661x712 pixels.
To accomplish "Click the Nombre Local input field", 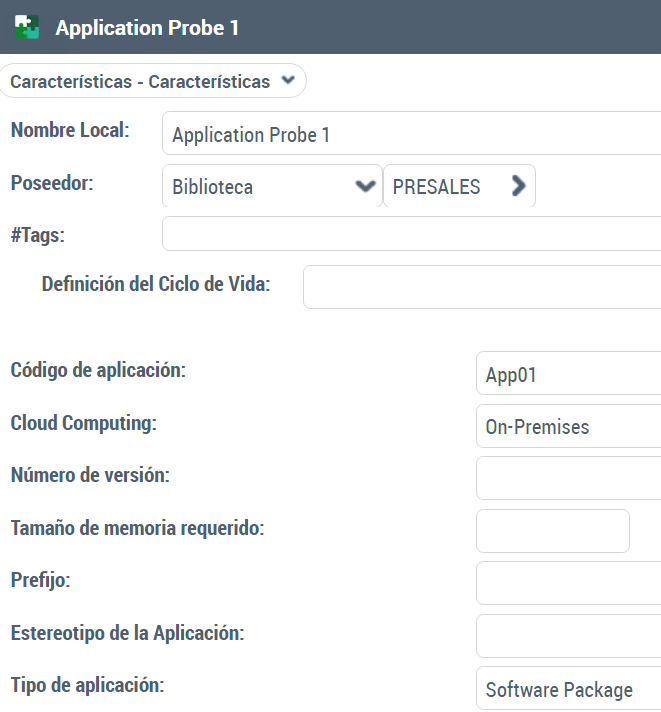I will 411,134.
